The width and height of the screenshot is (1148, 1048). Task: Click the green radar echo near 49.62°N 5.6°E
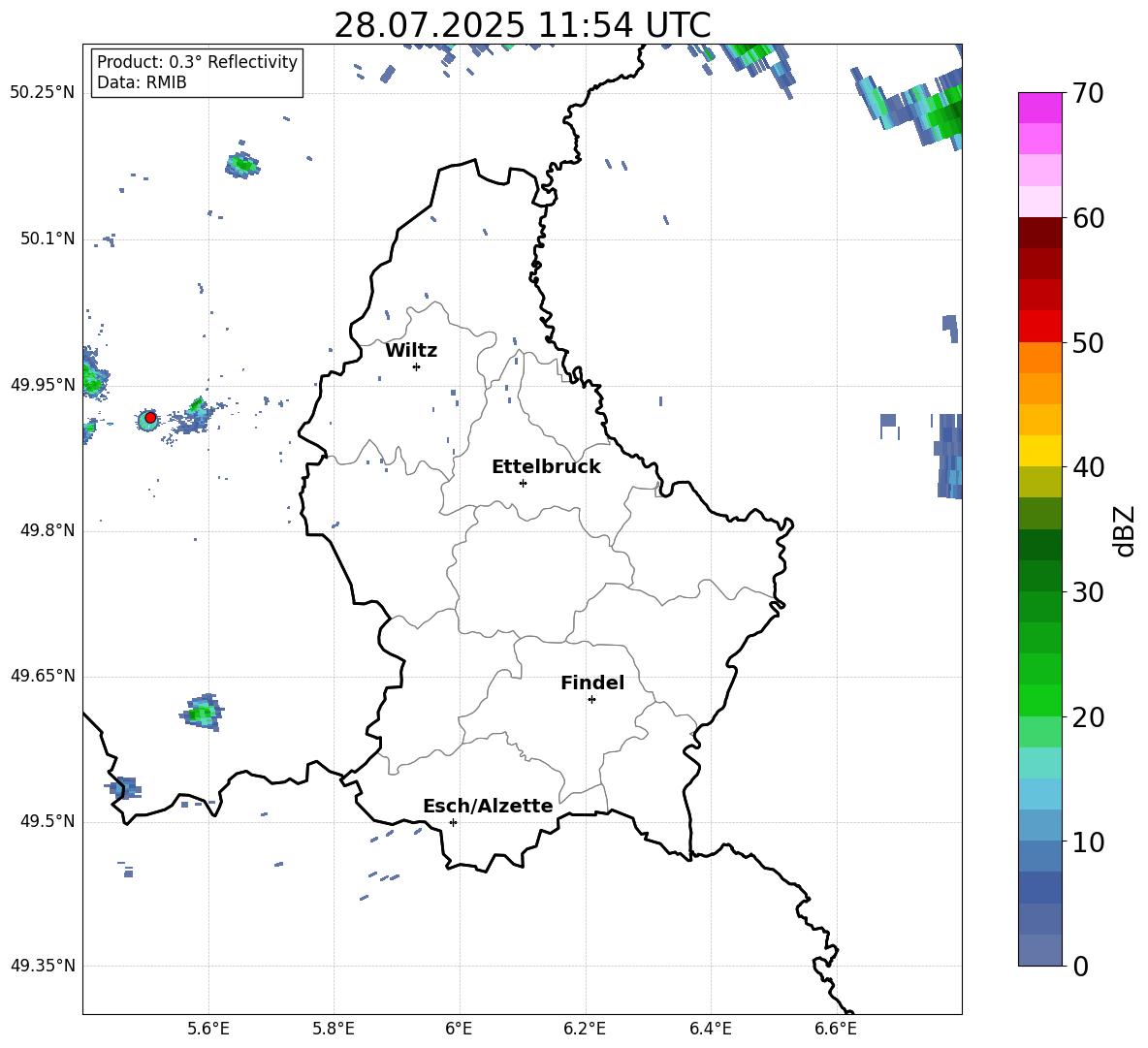[202, 713]
